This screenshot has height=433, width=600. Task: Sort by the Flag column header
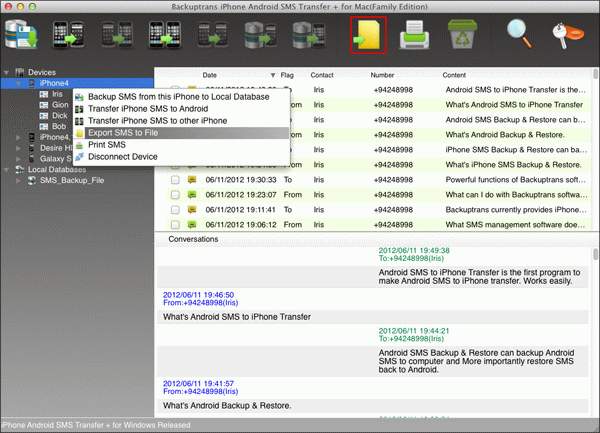[287, 75]
